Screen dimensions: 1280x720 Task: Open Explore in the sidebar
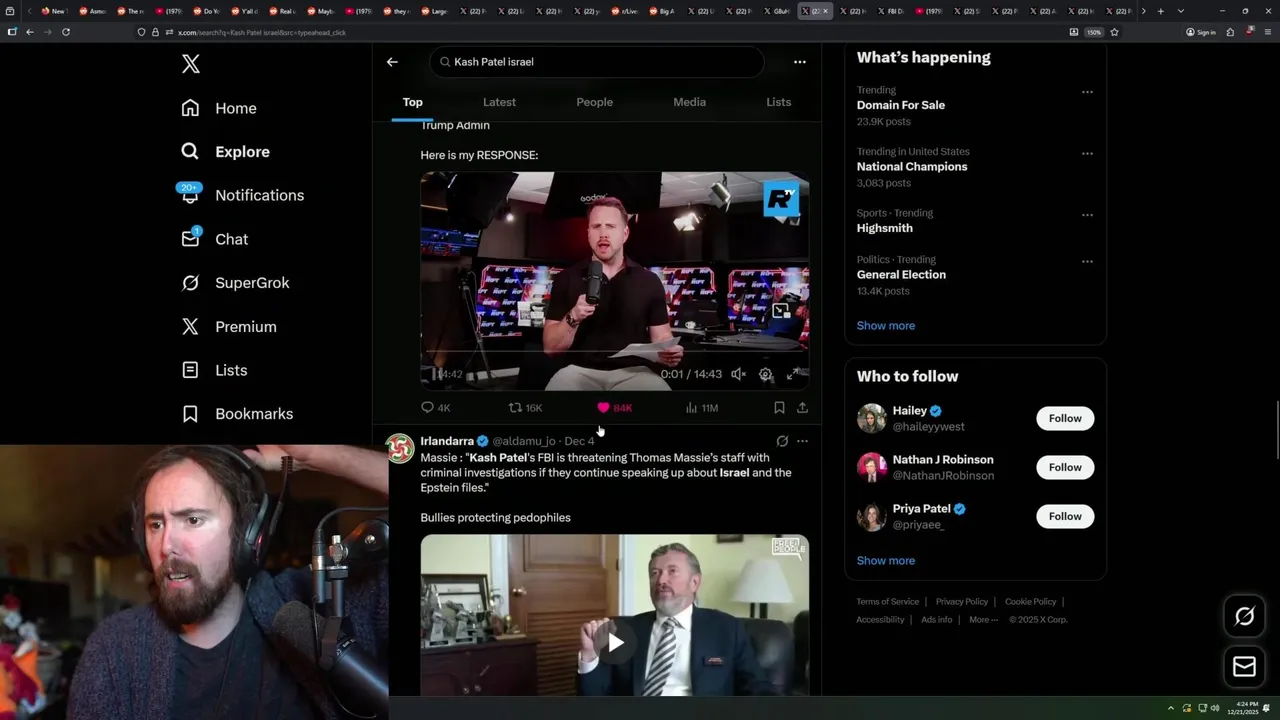225,152
